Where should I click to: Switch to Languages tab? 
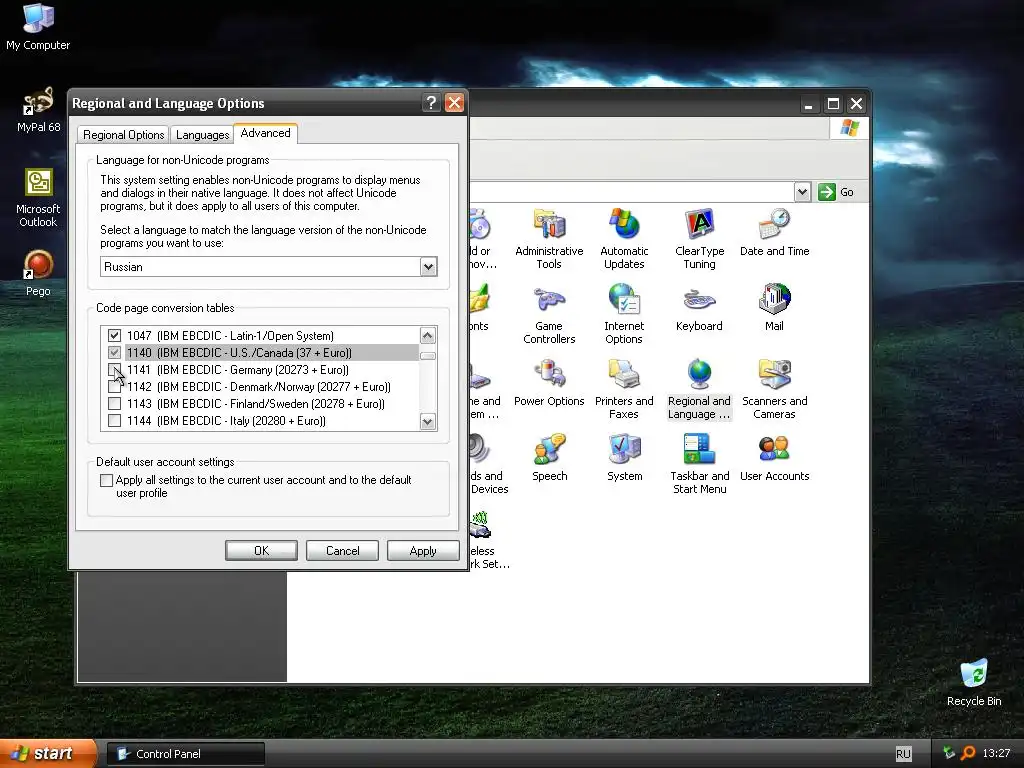pyautogui.click(x=202, y=135)
